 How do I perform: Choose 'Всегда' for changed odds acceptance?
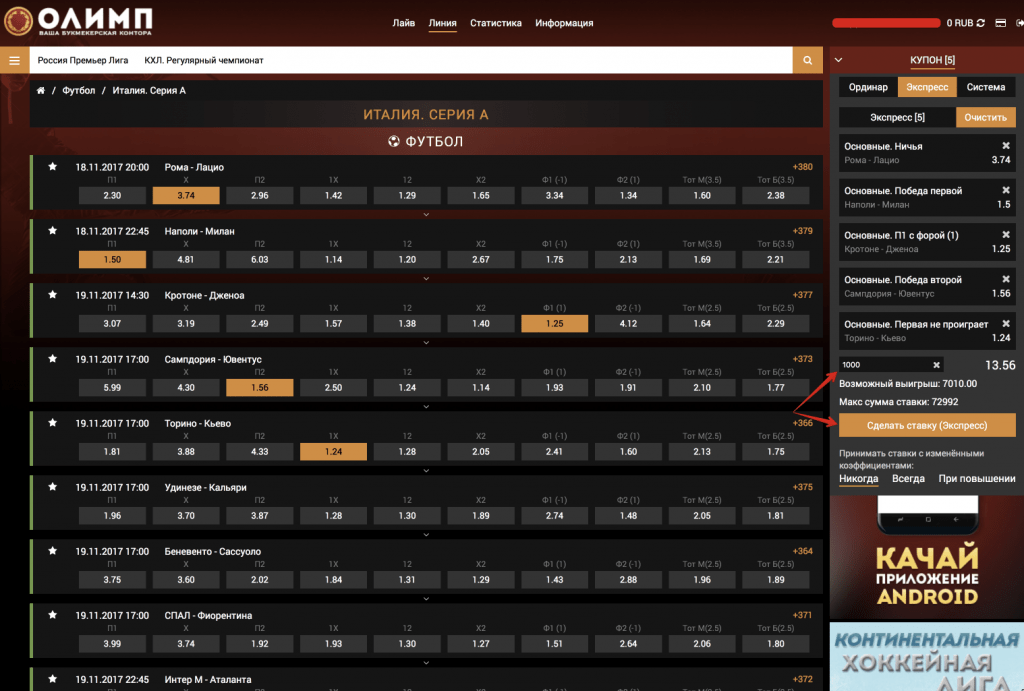point(908,479)
